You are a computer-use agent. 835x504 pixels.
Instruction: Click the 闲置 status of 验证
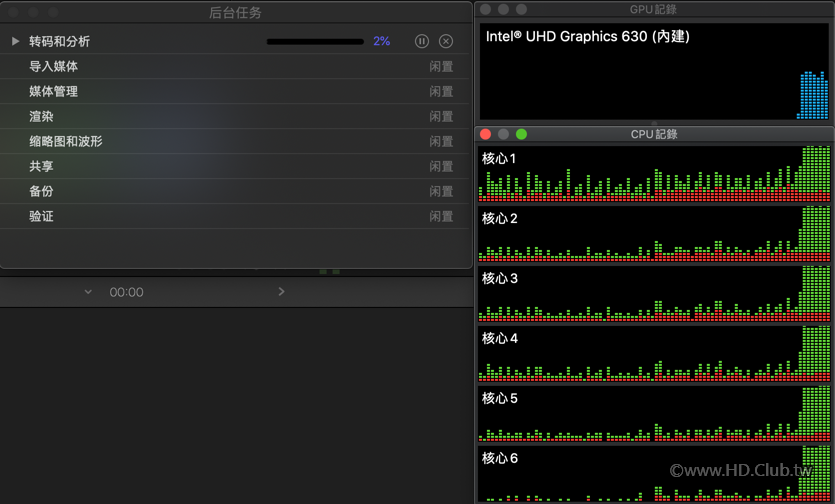(441, 217)
